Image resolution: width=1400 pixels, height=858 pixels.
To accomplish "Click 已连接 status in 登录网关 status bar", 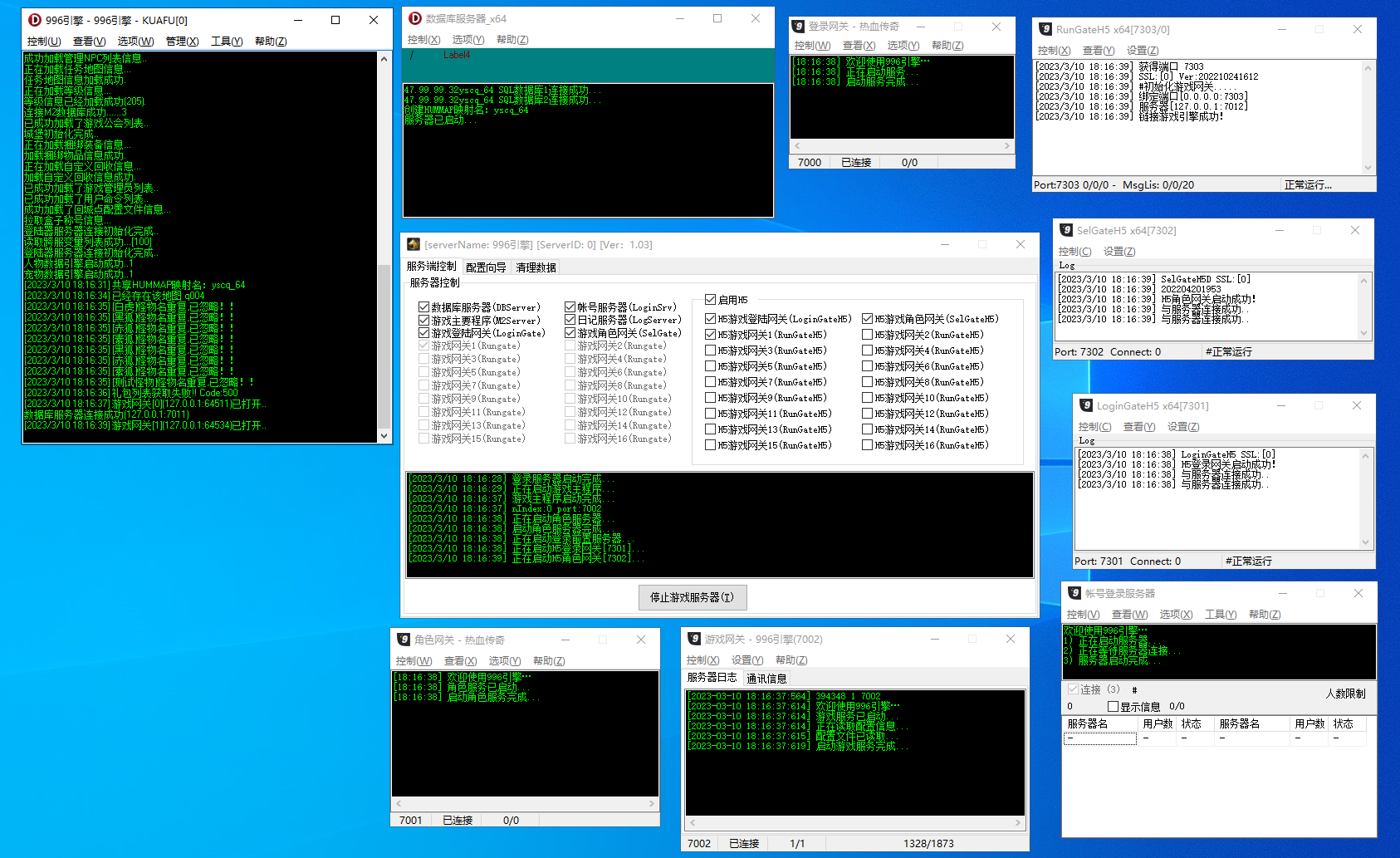I will [856, 163].
